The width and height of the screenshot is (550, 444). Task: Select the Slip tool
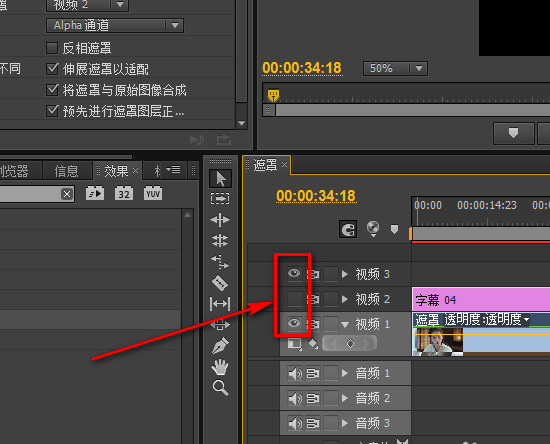coord(220,304)
